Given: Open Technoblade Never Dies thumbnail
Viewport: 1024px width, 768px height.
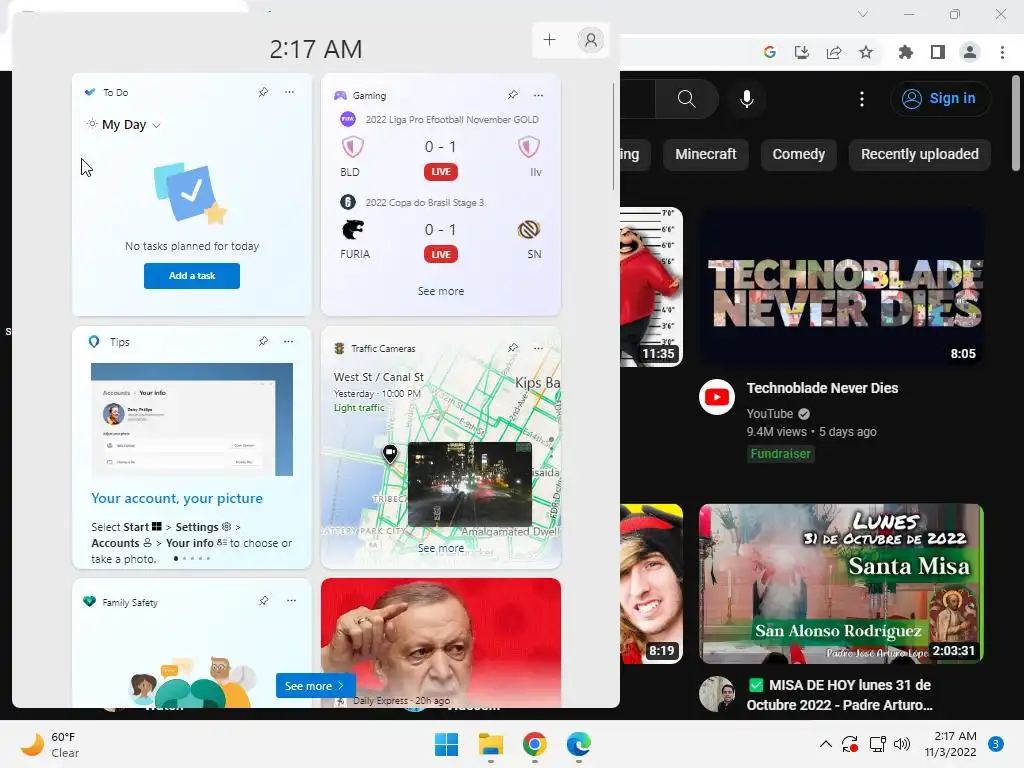Looking at the screenshot, I should (x=841, y=287).
